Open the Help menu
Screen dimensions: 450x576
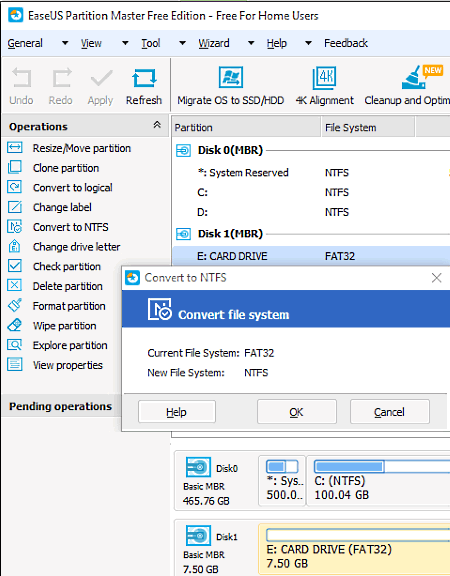(277, 43)
